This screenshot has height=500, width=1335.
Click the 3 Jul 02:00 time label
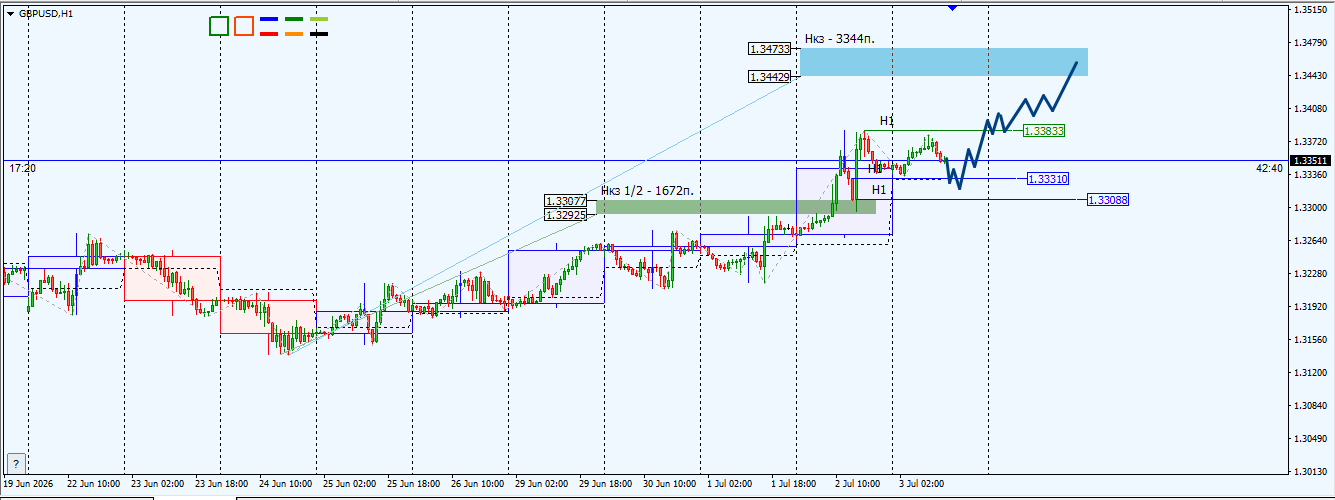click(922, 483)
